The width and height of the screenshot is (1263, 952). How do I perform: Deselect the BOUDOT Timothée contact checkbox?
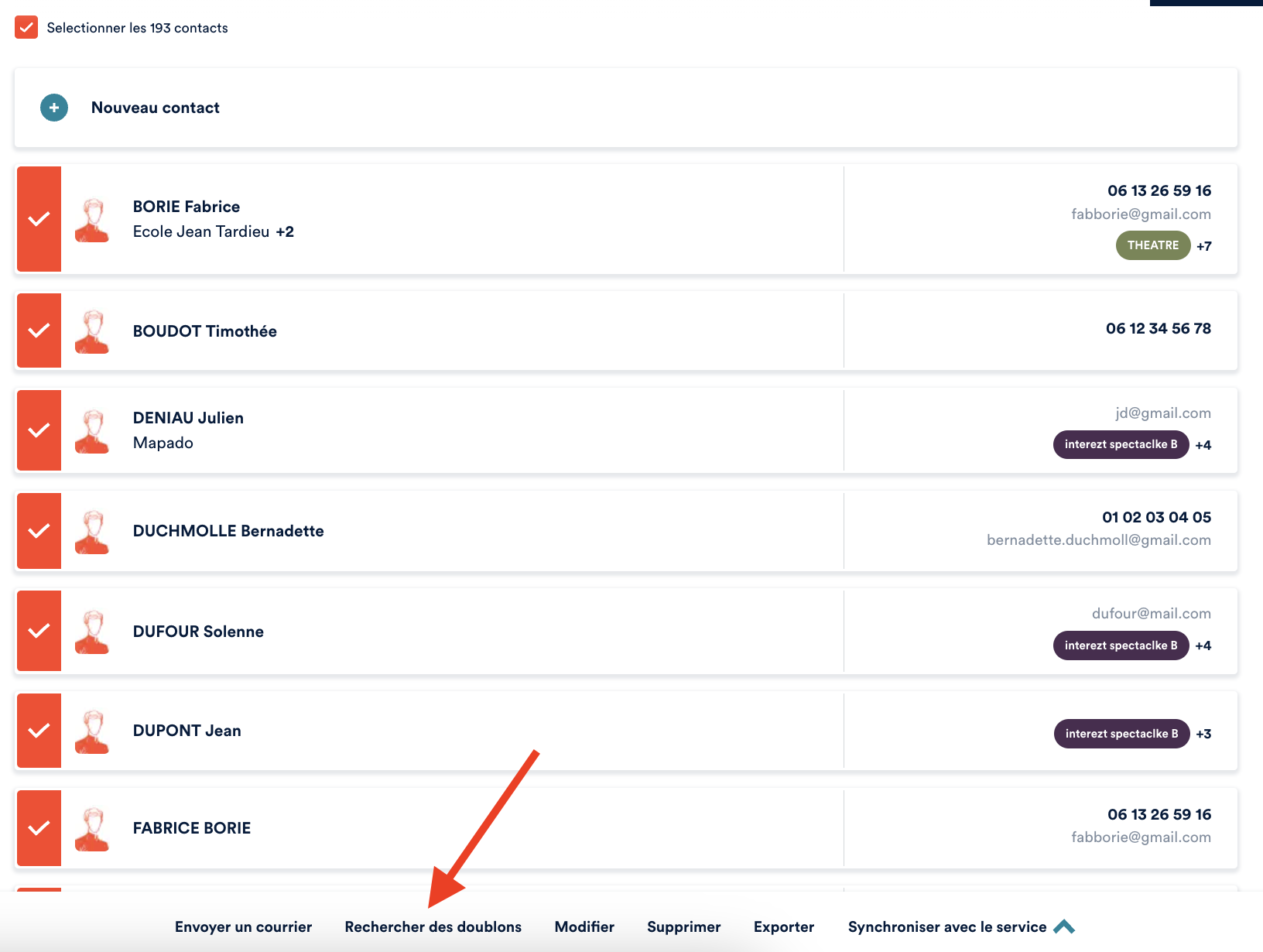point(39,330)
